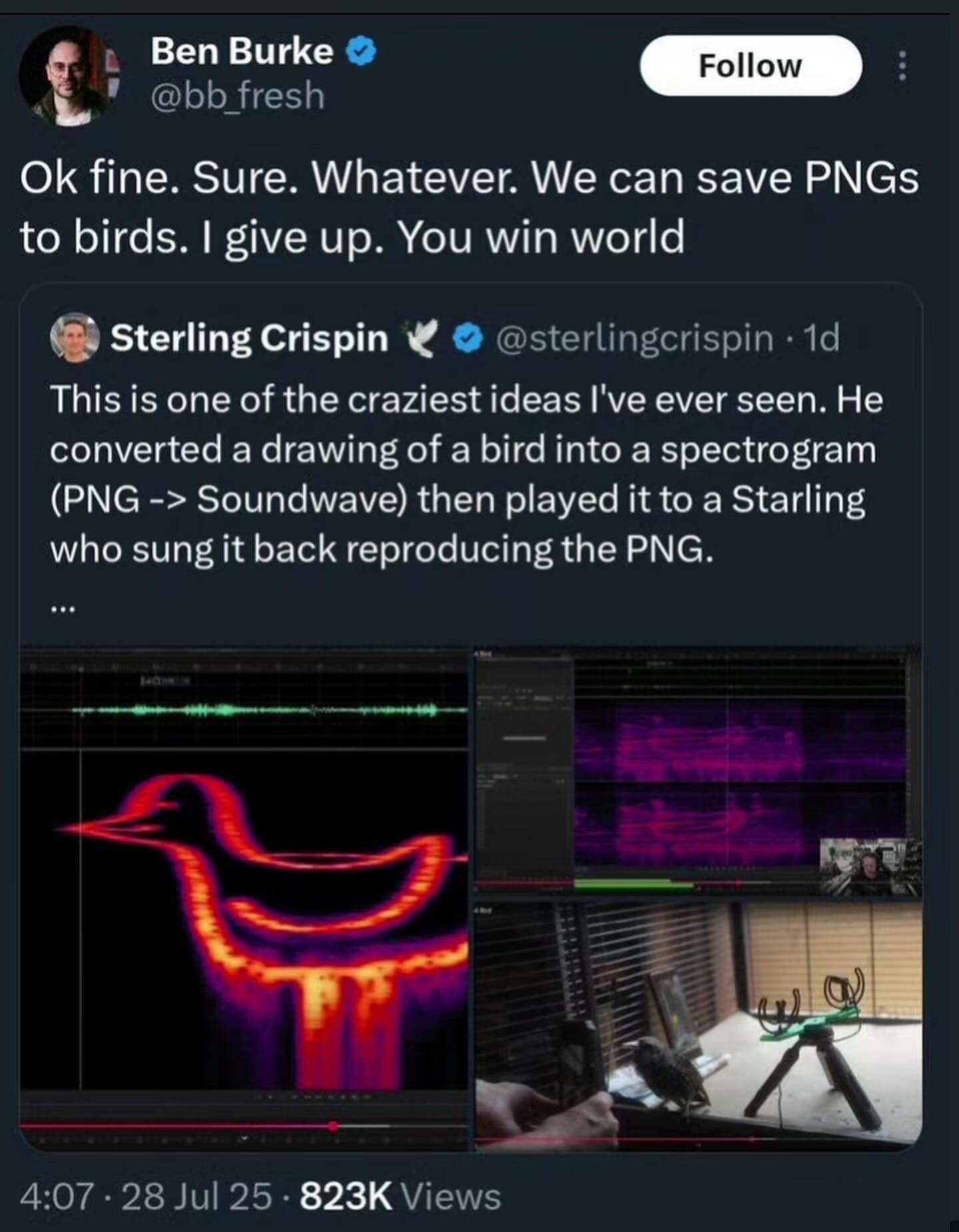Open the starling on desk photo
The height and width of the screenshot is (1232, 959).
point(698,1026)
